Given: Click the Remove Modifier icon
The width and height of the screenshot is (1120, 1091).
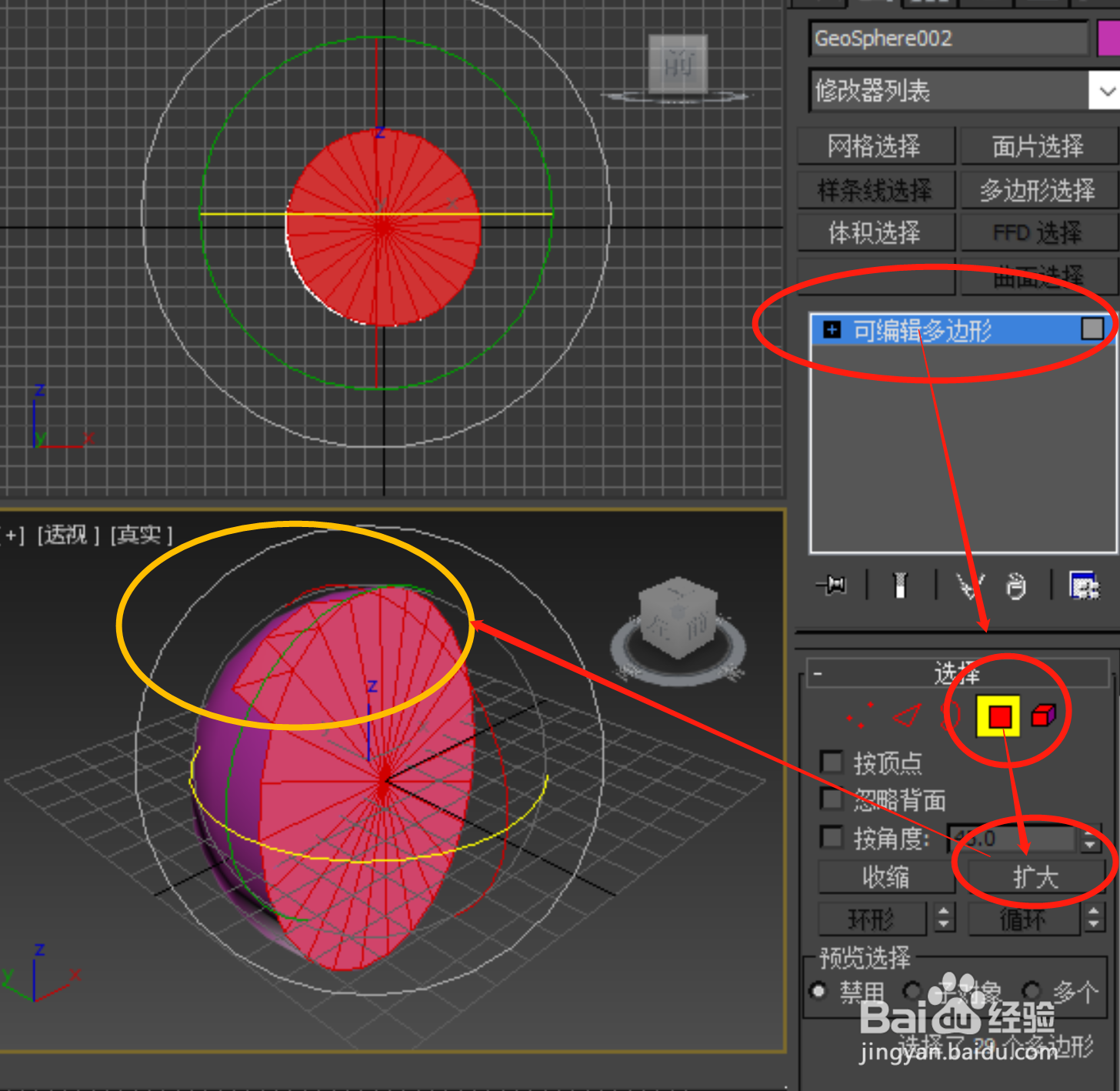Looking at the screenshot, I should pos(1016,585).
